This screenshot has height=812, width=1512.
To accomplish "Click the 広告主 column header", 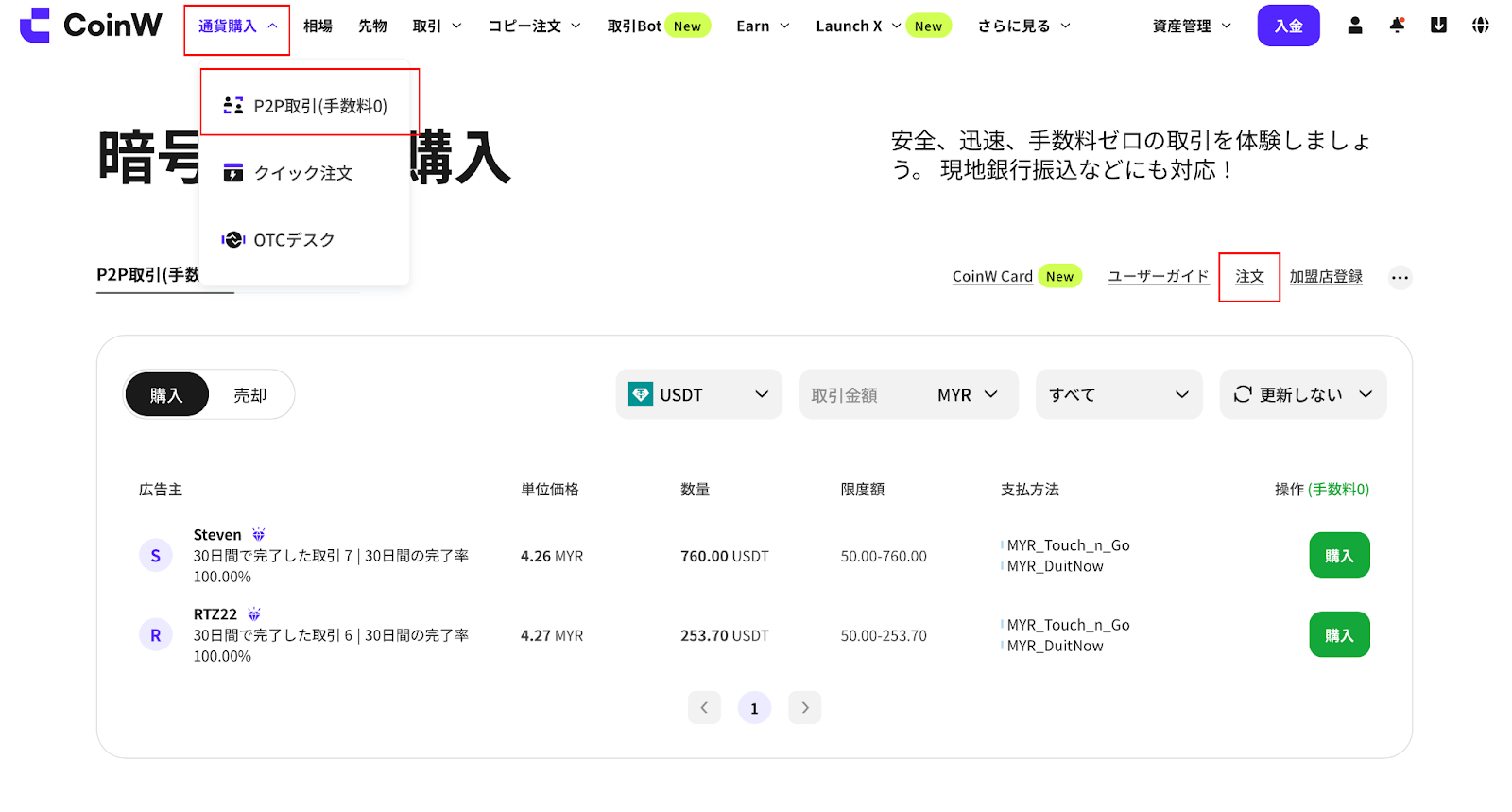I will [161, 490].
